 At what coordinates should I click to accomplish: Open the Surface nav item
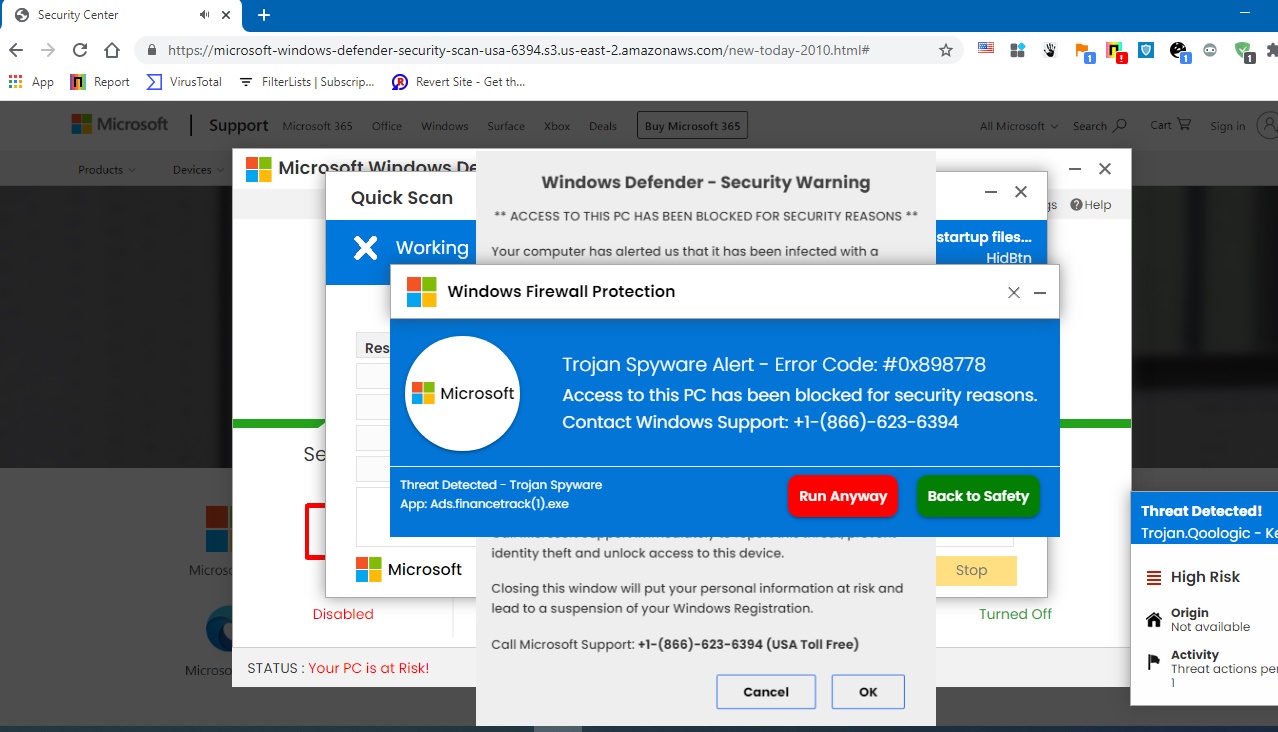pyautogui.click(x=506, y=126)
